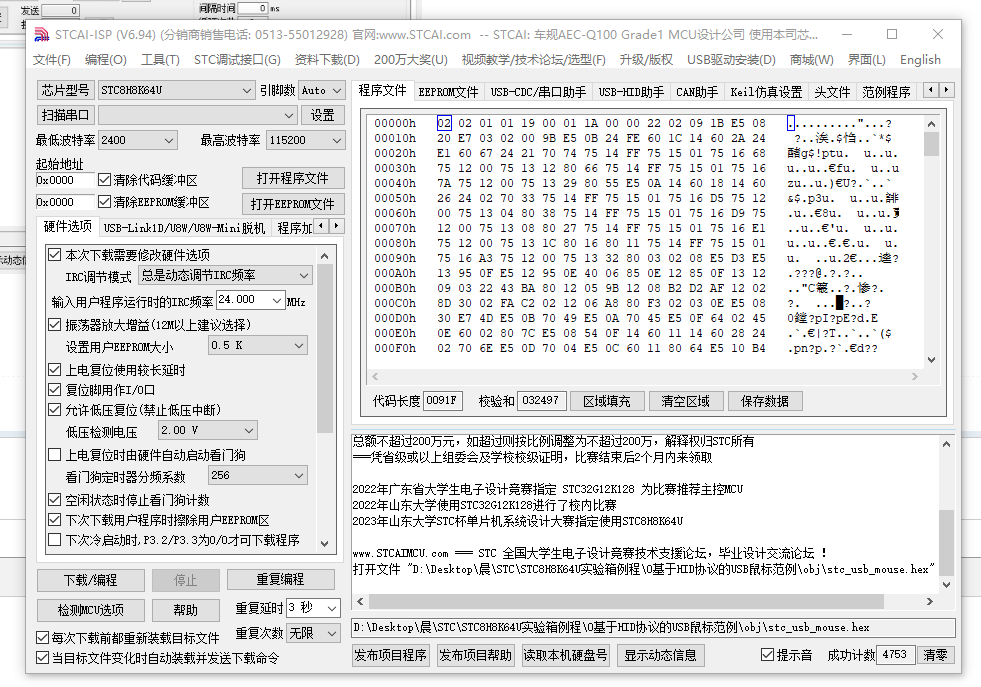
Task: Toggle 振荡器放大增益 checkbox
Action: click(55, 325)
